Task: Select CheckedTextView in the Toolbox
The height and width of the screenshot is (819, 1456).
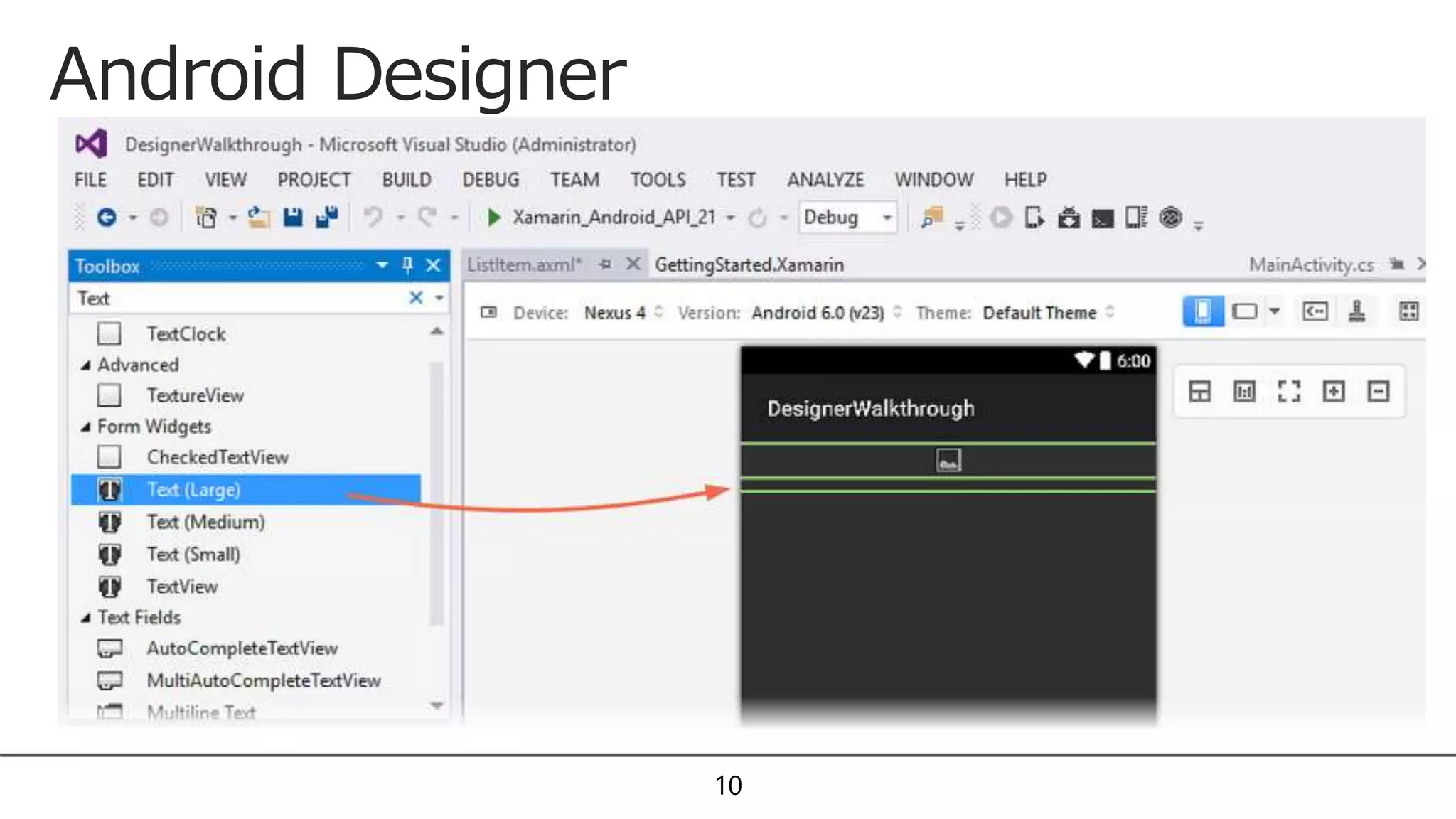Action: pyautogui.click(x=218, y=457)
